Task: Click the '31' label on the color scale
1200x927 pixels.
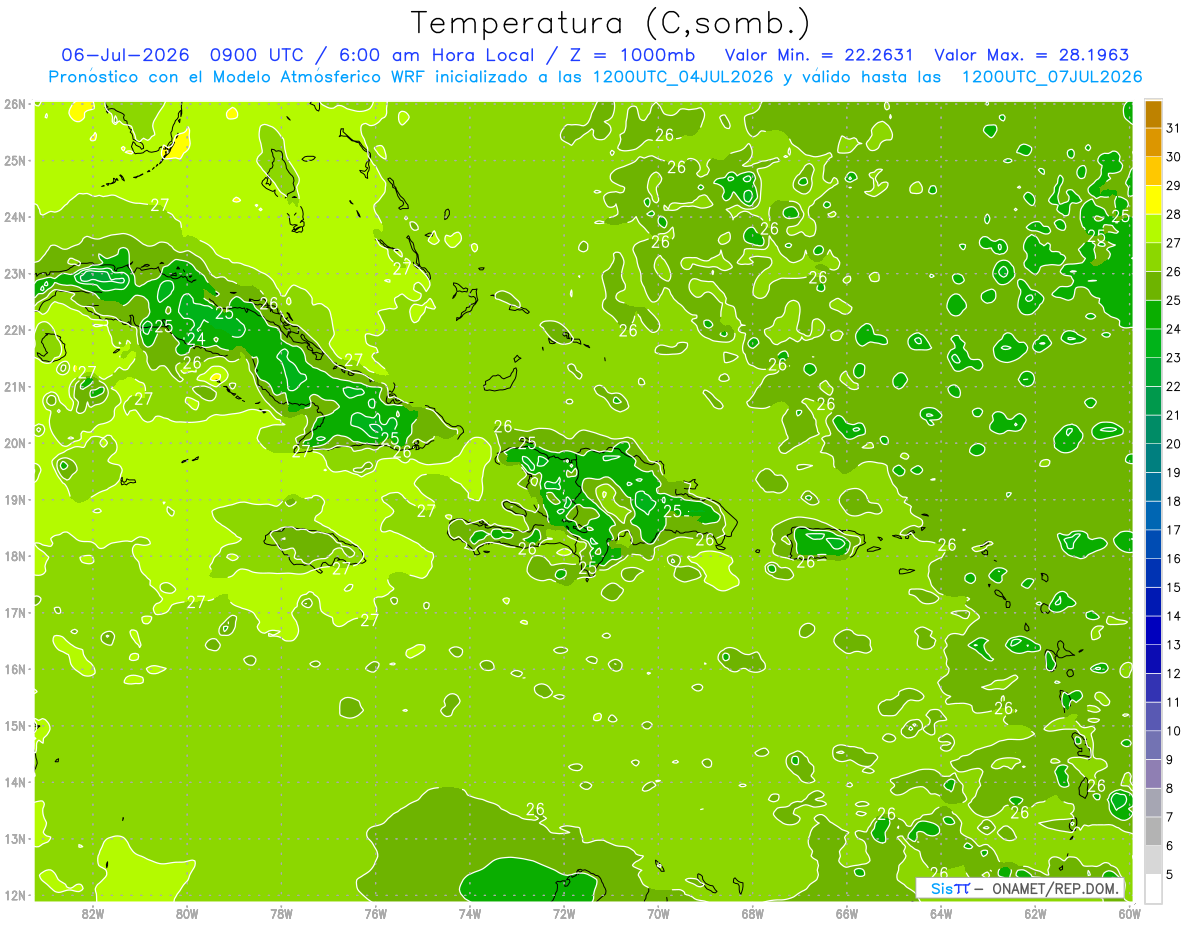Action: coord(1173,129)
